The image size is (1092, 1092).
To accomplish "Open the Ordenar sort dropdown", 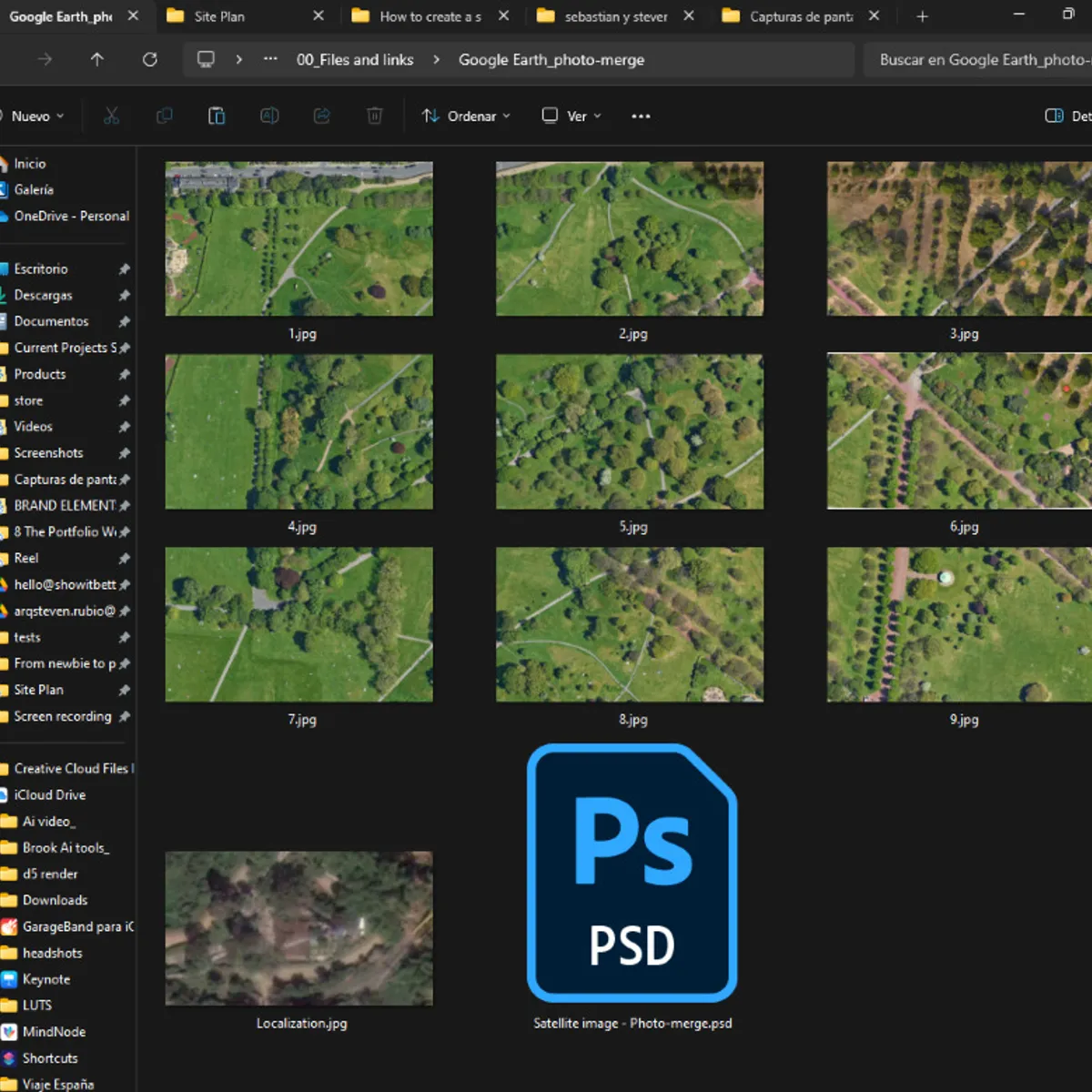I will pyautogui.click(x=465, y=116).
